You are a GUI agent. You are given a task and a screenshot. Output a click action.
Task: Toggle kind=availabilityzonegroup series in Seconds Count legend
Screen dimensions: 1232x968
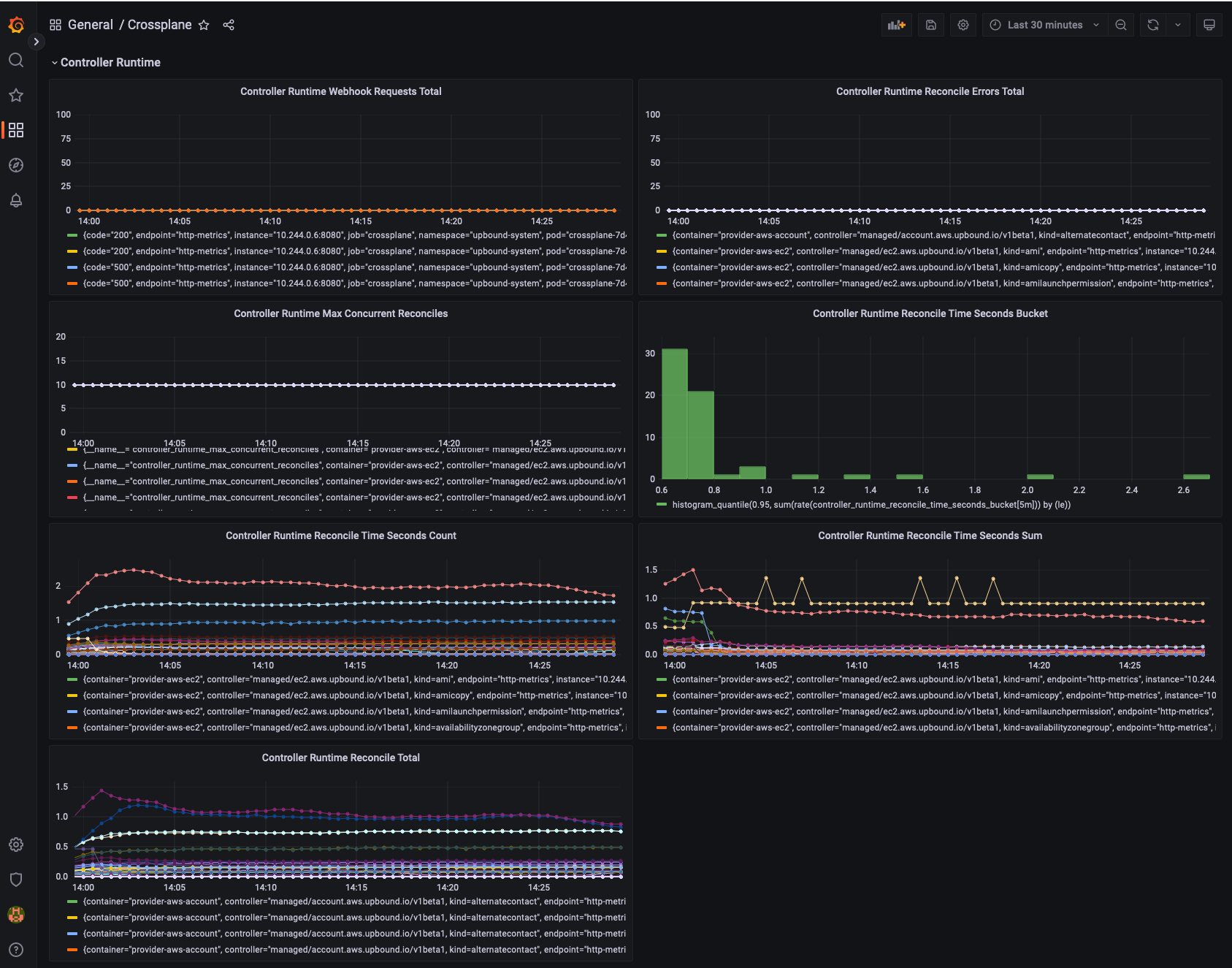355,728
